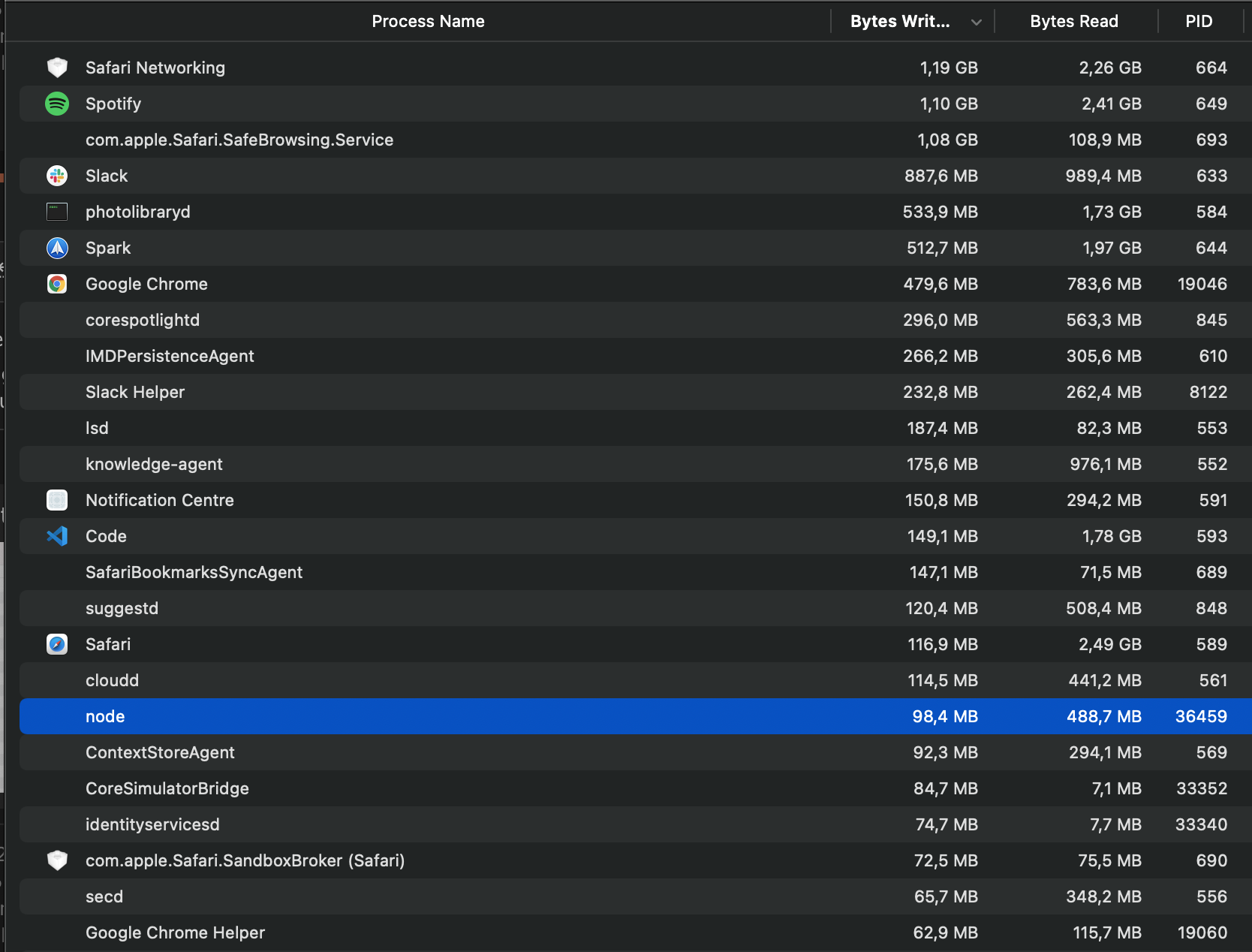Click the photolibraryd terminal icon
This screenshot has width=1252, height=952.
pos(57,212)
